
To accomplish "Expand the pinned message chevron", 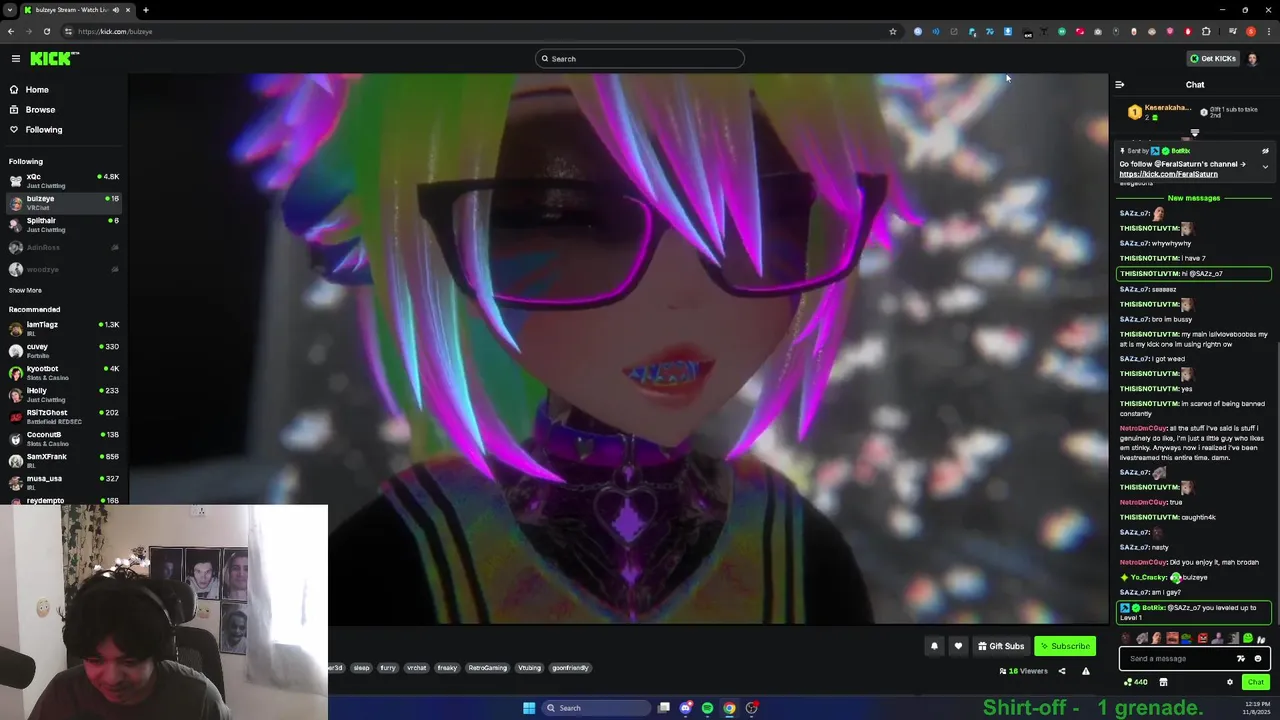I will click(x=1265, y=167).
